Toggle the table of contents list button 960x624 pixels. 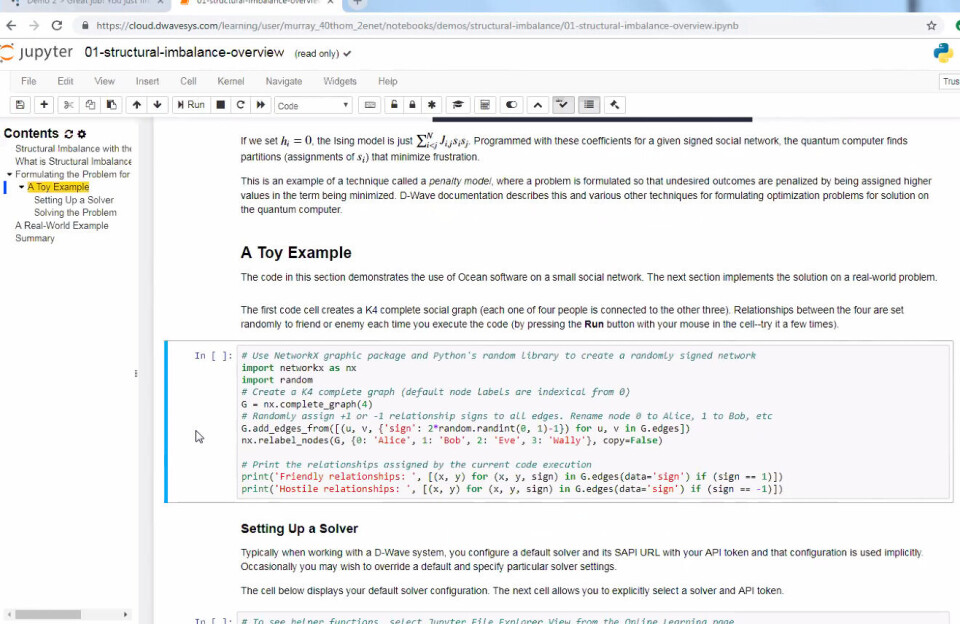[x=589, y=105]
